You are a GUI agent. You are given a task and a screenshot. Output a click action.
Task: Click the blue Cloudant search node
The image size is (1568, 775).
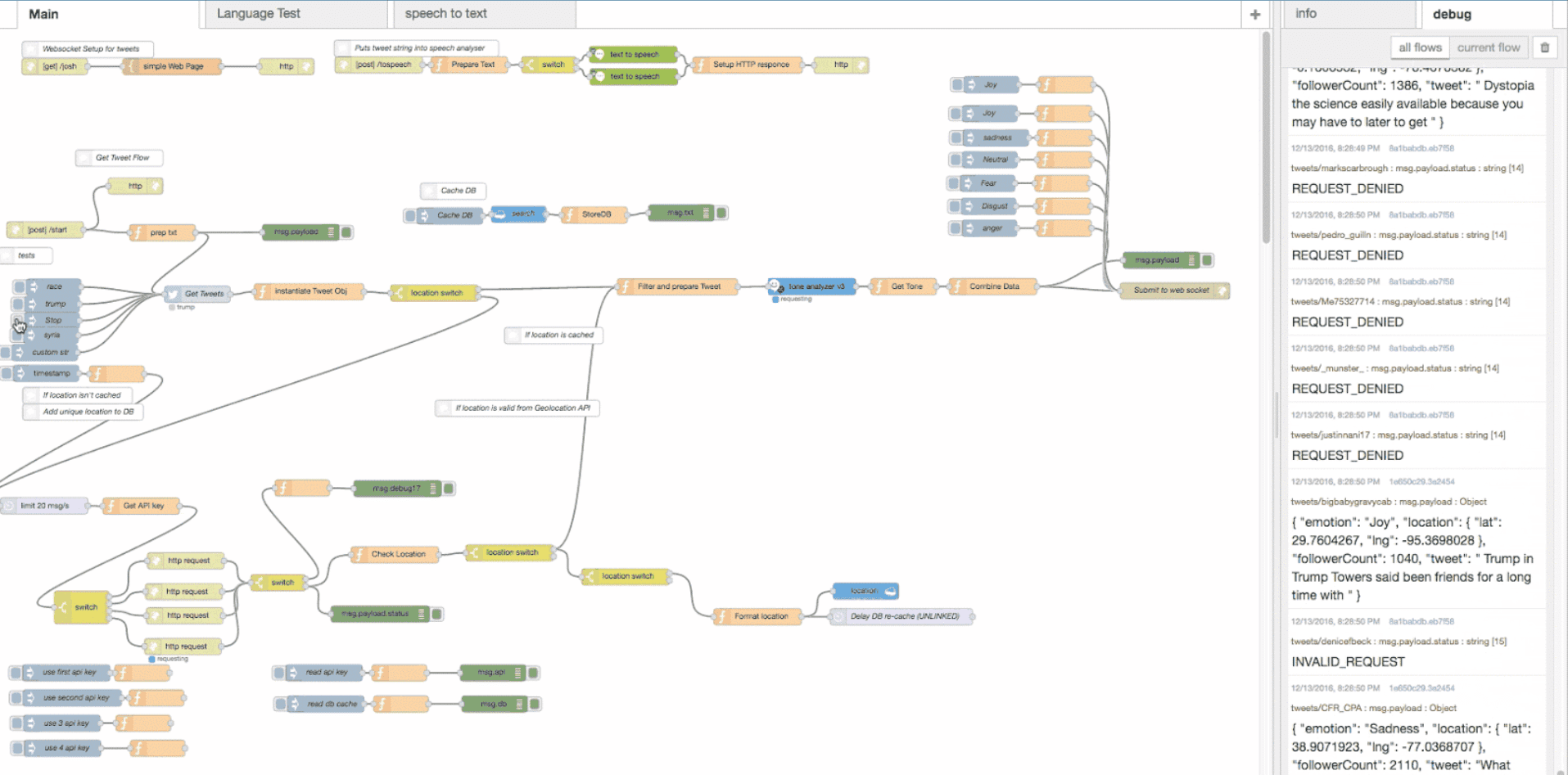point(518,214)
